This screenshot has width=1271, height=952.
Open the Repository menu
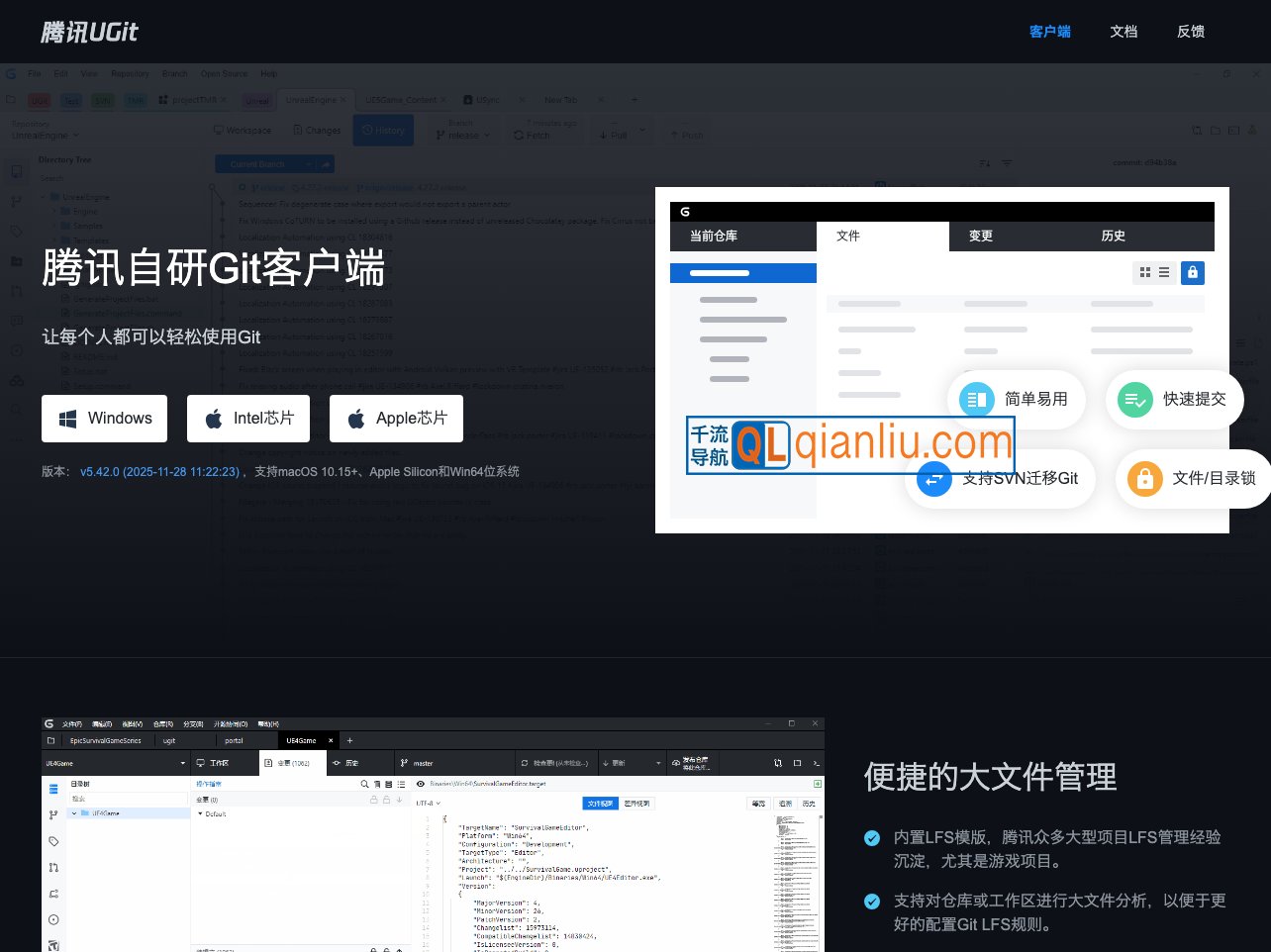point(130,73)
